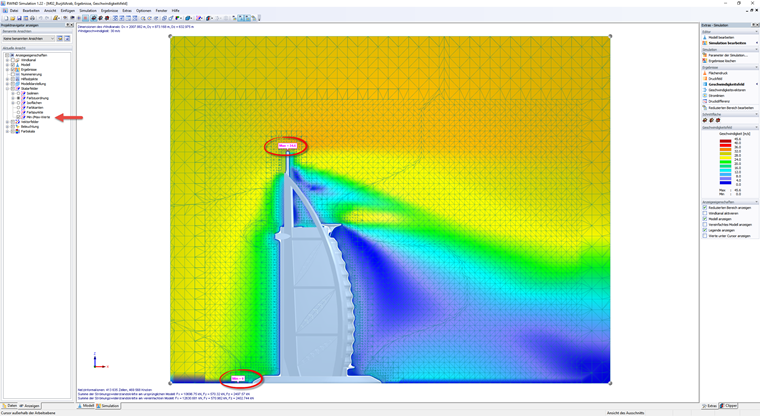This screenshot has height=416, width=760.
Task: Open the Datei menu
Action: [x=14, y=11]
